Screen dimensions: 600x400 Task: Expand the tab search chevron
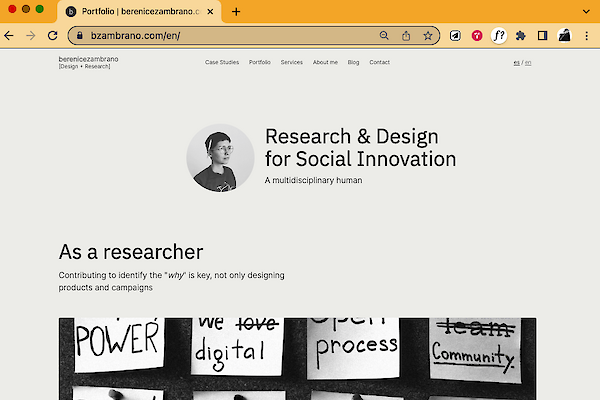pyautogui.click(x=586, y=11)
